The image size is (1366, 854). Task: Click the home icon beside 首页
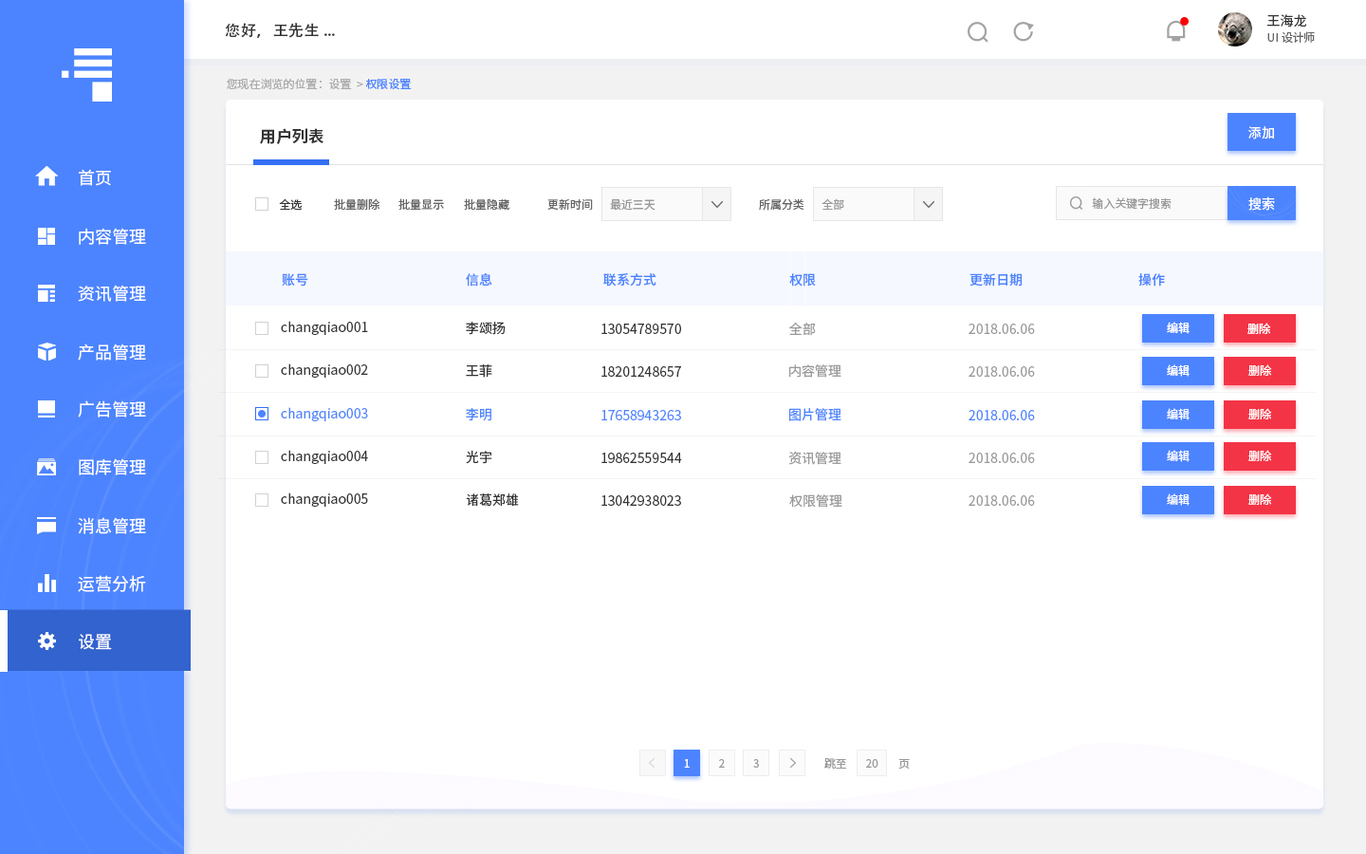click(x=47, y=177)
